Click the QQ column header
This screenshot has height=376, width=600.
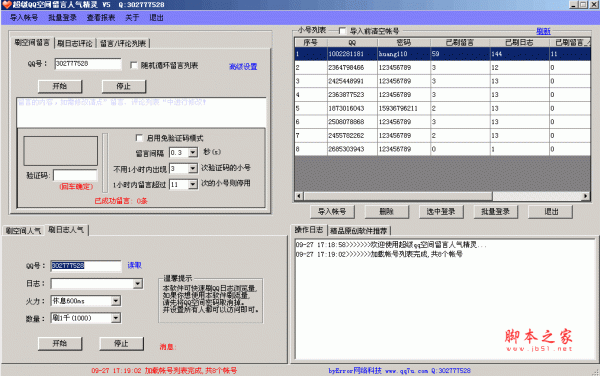[352, 42]
